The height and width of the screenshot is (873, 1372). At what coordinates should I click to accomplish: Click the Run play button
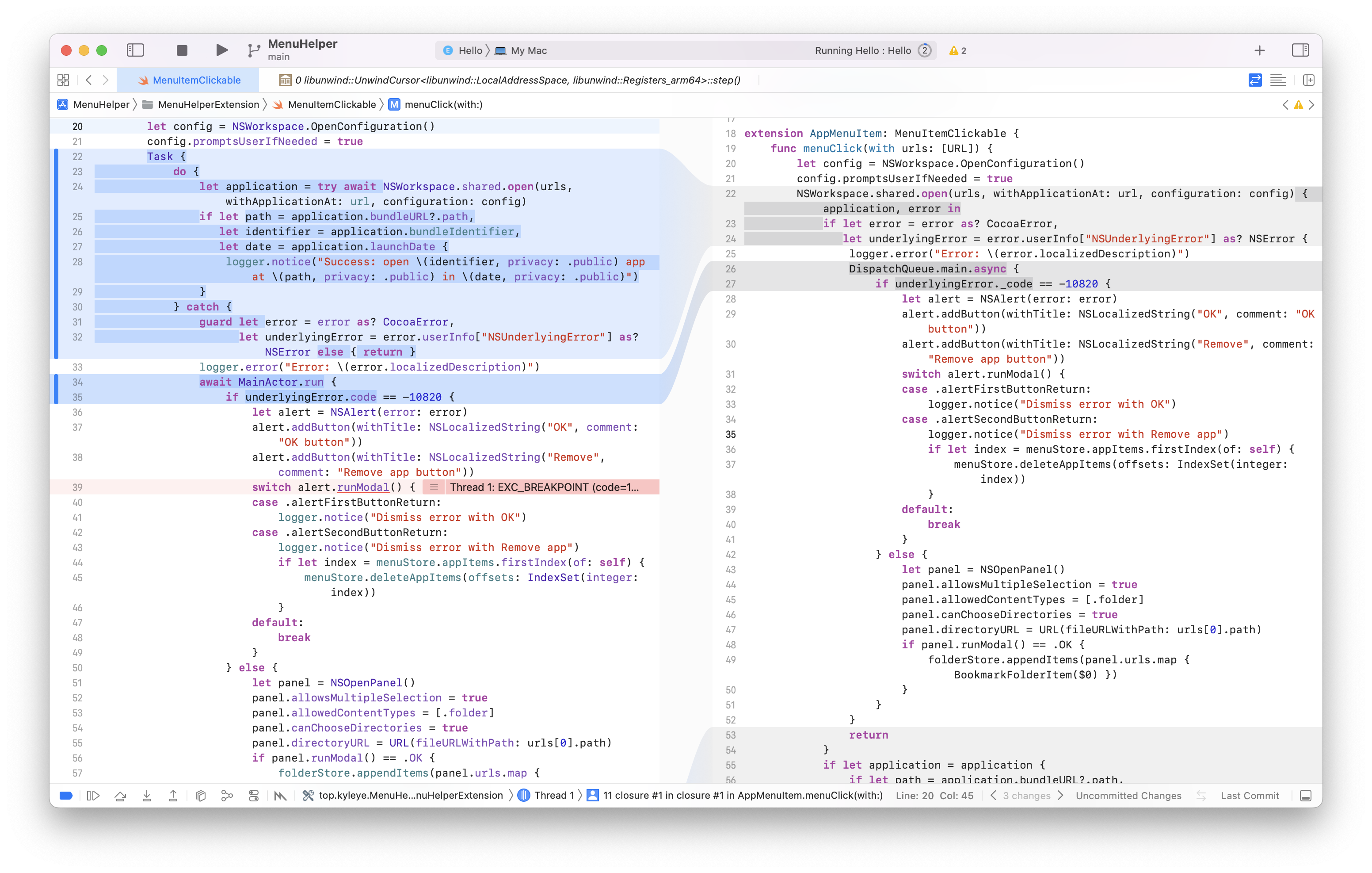pyautogui.click(x=221, y=50)
